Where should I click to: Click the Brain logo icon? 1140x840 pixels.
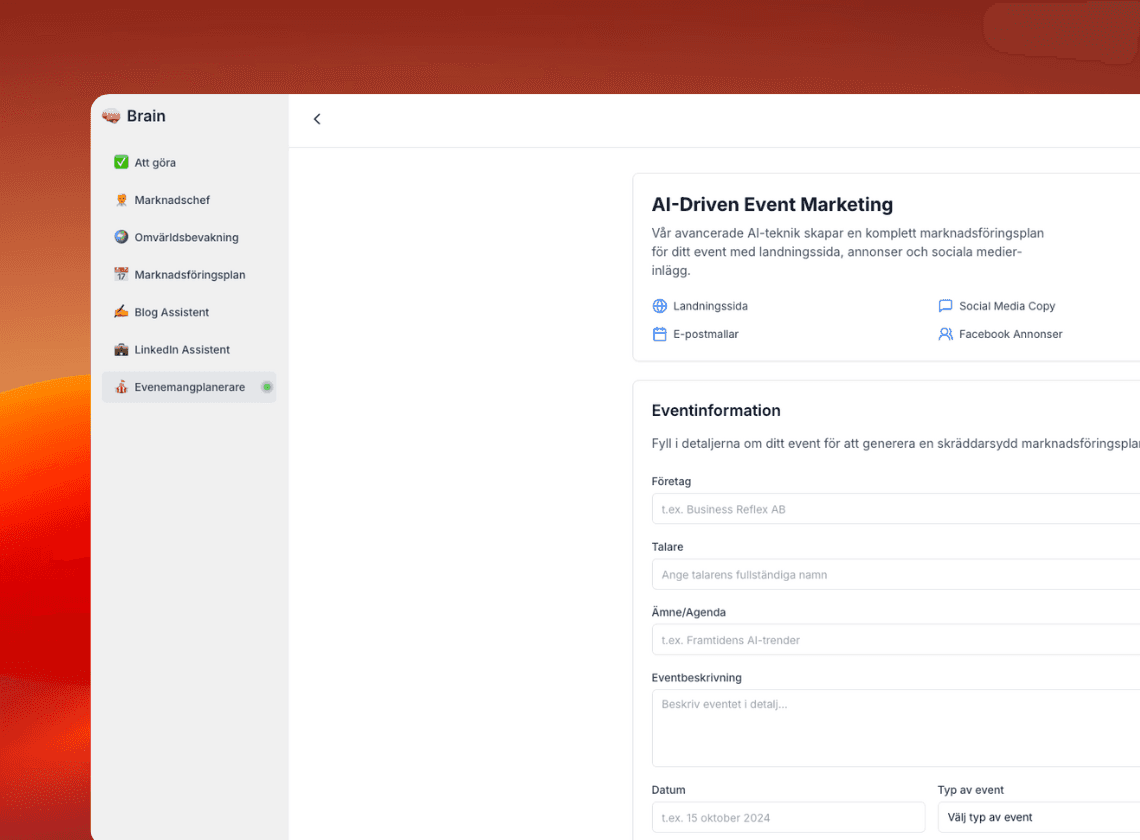coord(111,116)
